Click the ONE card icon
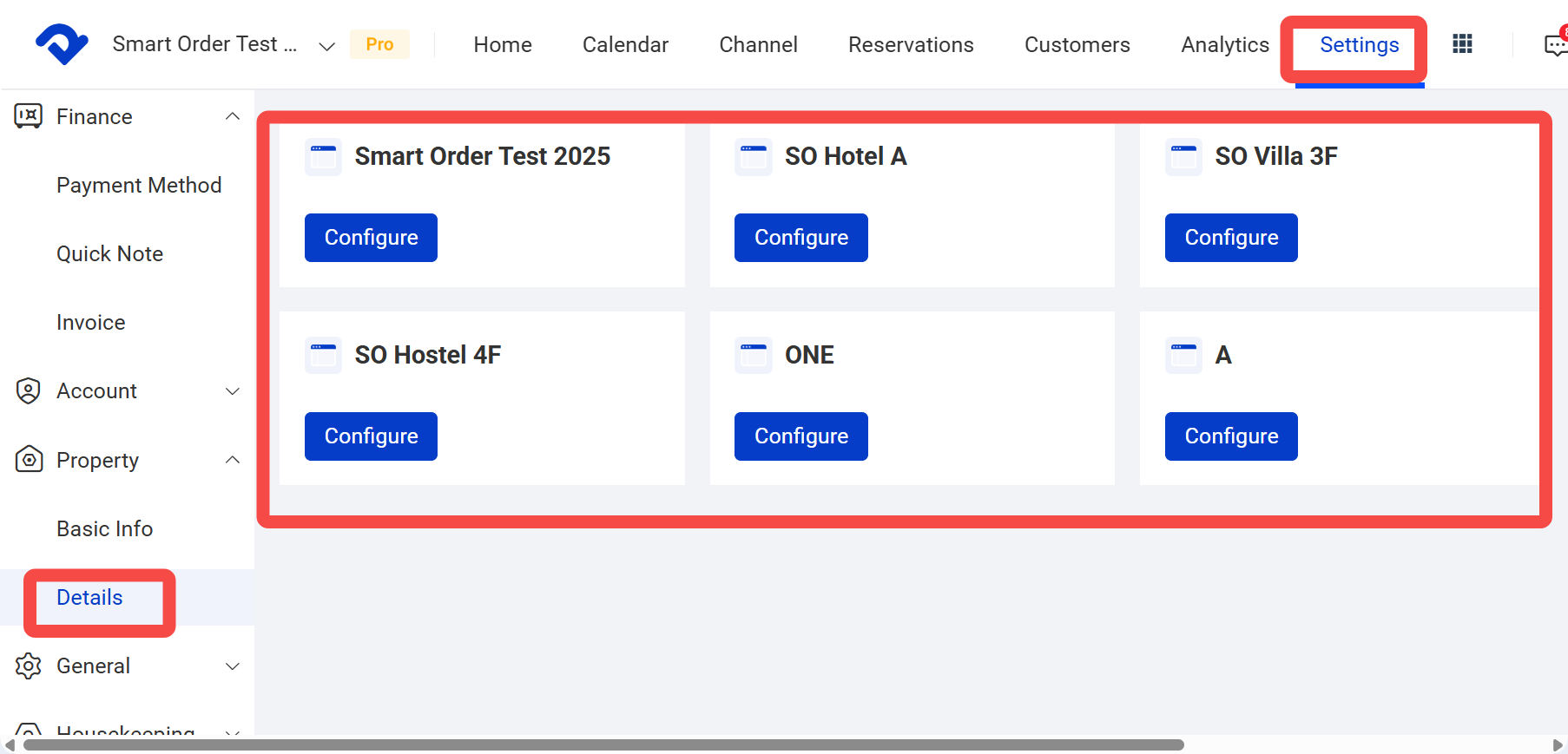The image size is (1568, 754). coord(753,356)
